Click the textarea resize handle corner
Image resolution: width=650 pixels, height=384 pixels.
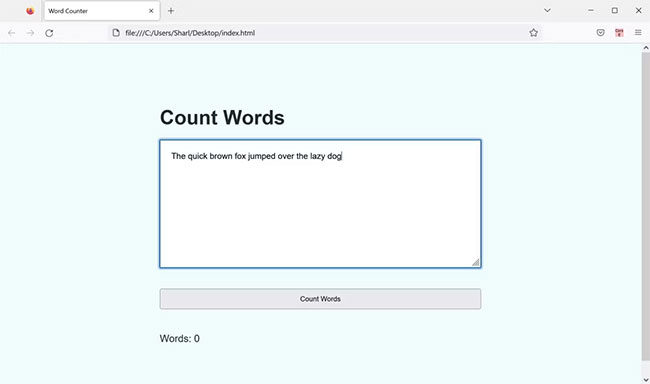coord(475,262)
